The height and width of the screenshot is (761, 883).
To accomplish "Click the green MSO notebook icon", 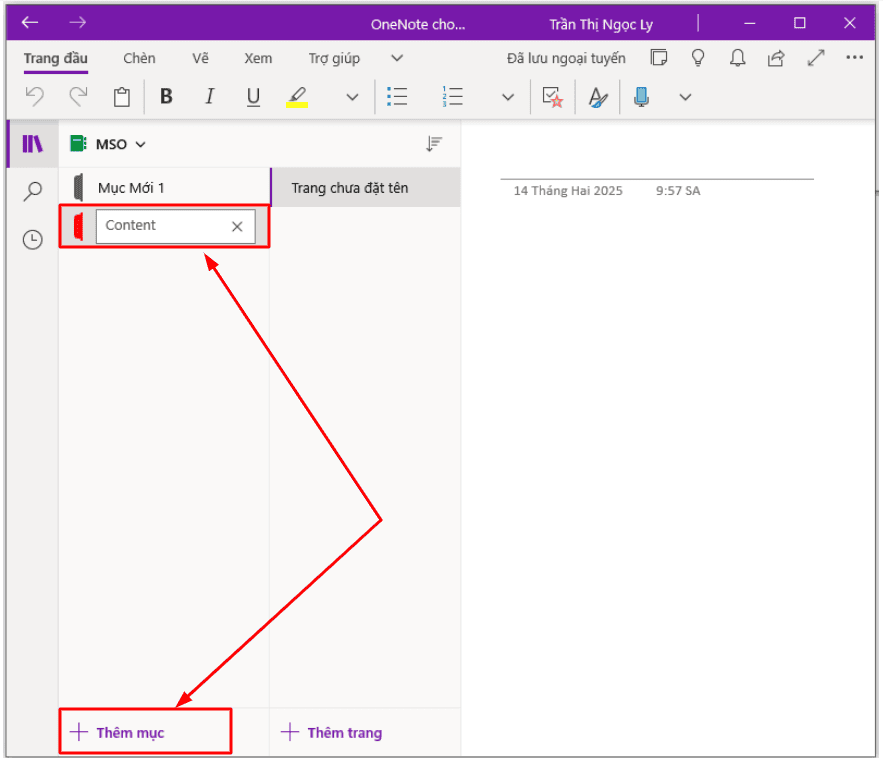I will pyautogui.click(x=78, y=144).
